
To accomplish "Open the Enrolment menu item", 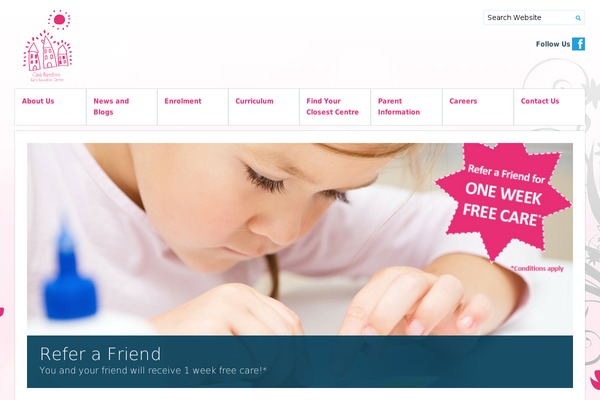I will pyautogui.click(x=183, y=101).
